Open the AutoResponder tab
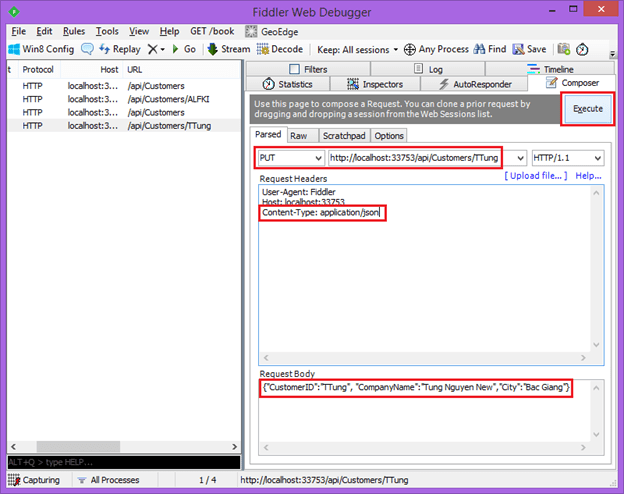This screenshot has height=494, width=624. [475, 84]
